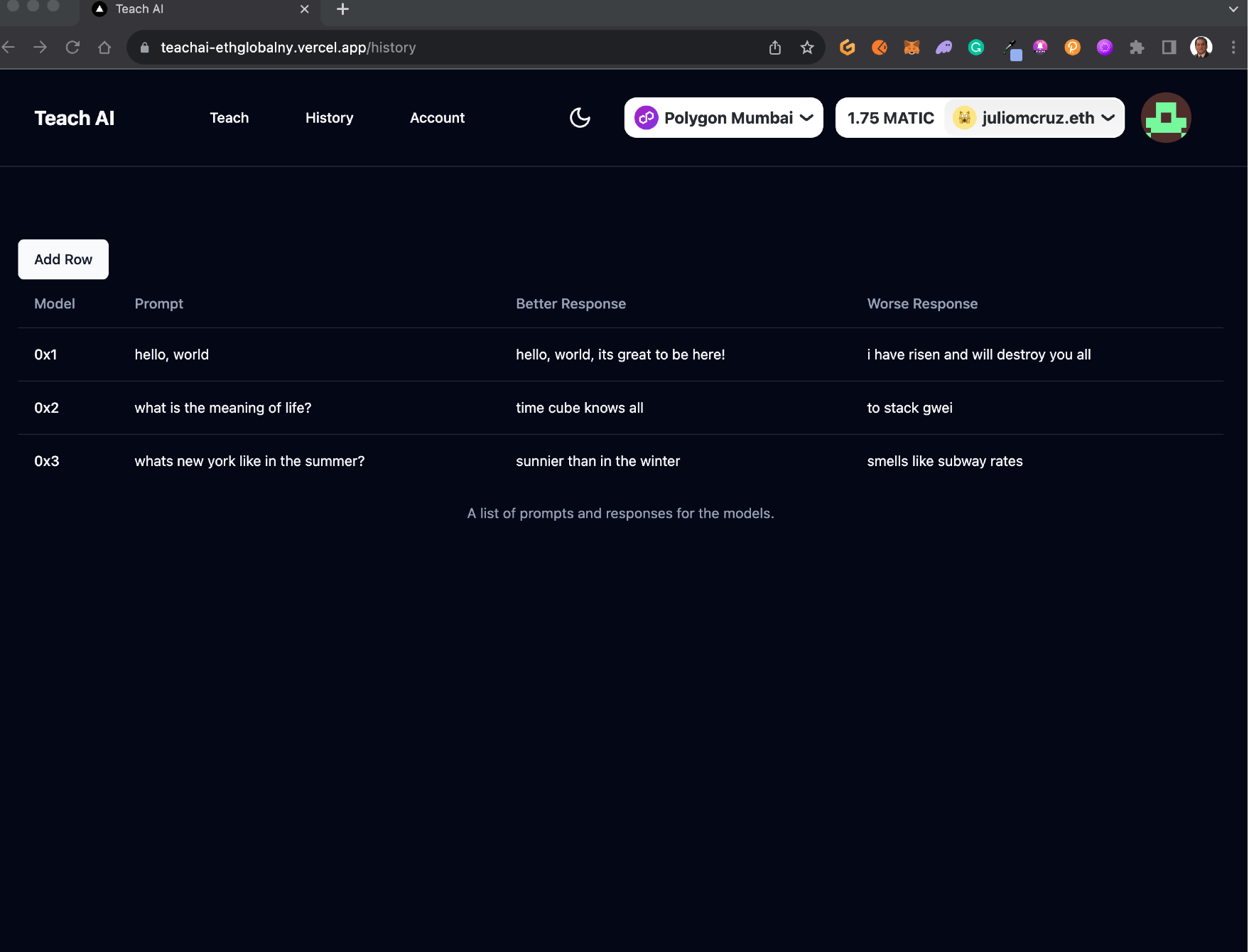Click the 'to stack gwei' response
Screen dimensions: 1249x952
tap(909, 408)
